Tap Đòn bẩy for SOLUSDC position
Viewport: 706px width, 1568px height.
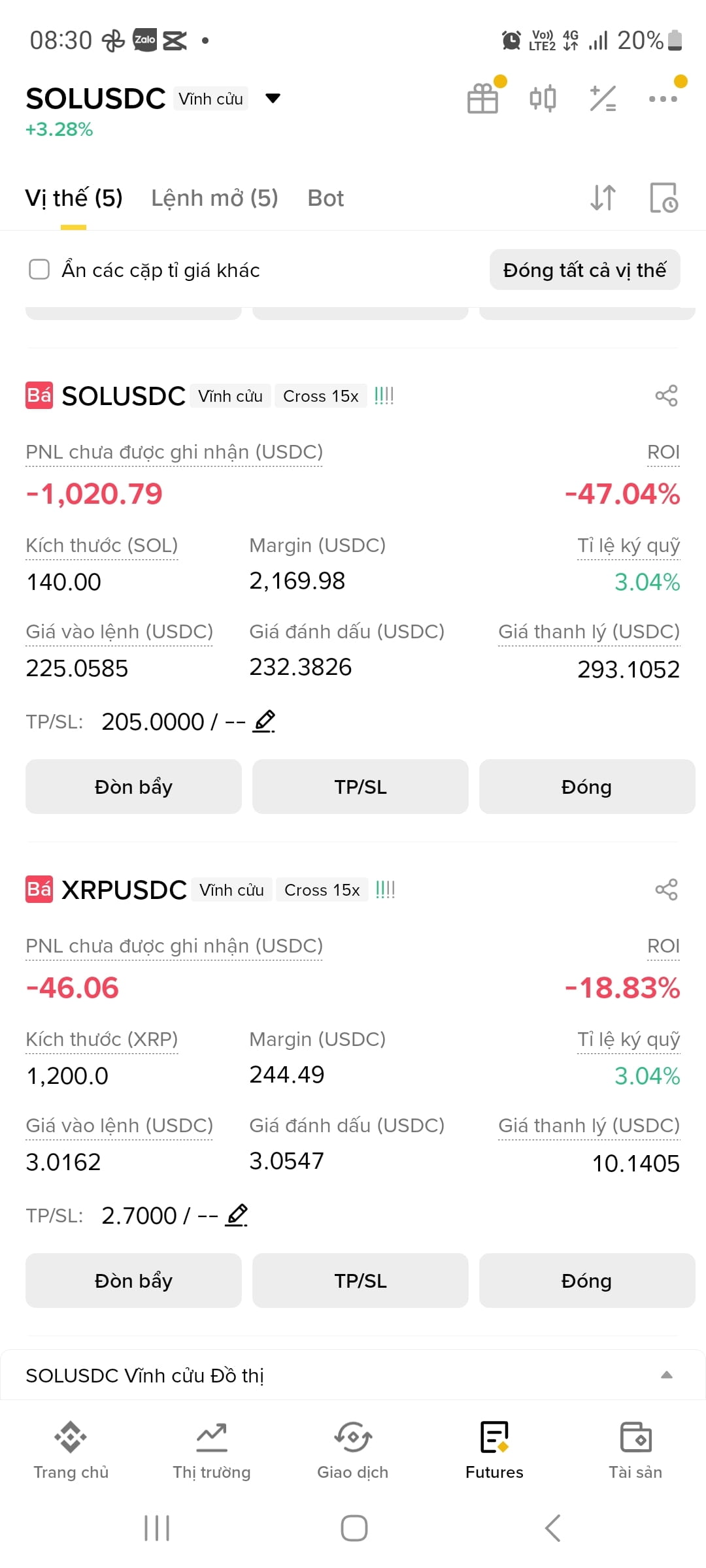[x=133, y=787]
